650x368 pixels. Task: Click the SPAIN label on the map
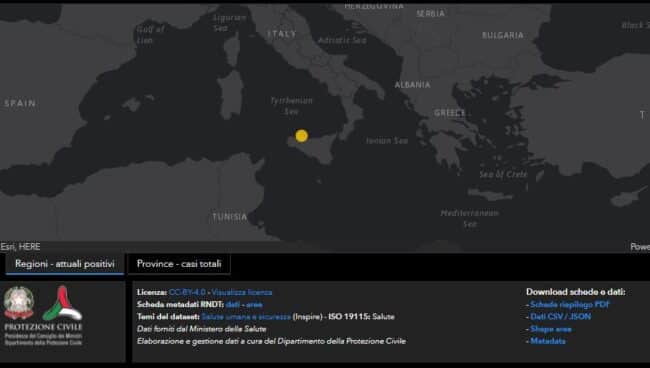pyautogui.click(x=20, y=103)
